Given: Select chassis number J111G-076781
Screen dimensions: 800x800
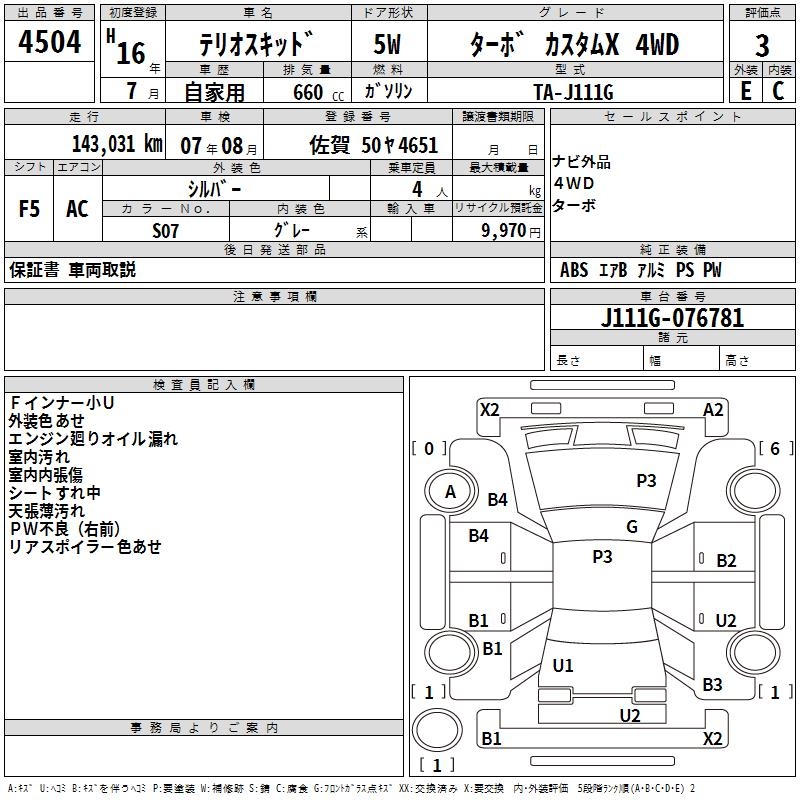Looking at the screenshot, I should tap(672, 317).
